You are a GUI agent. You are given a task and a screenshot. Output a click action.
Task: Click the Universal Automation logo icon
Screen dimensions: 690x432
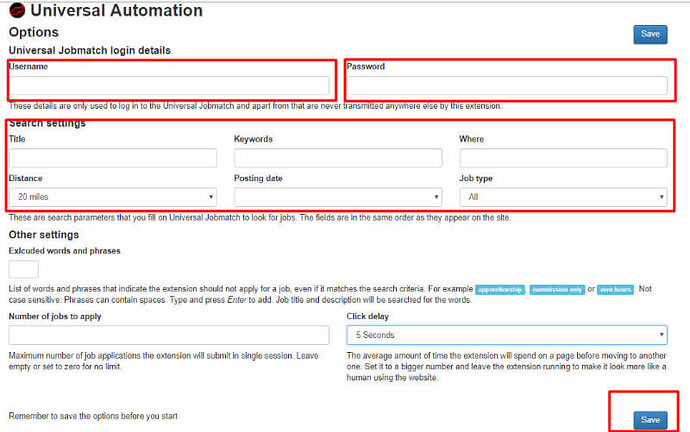point(16,12)
